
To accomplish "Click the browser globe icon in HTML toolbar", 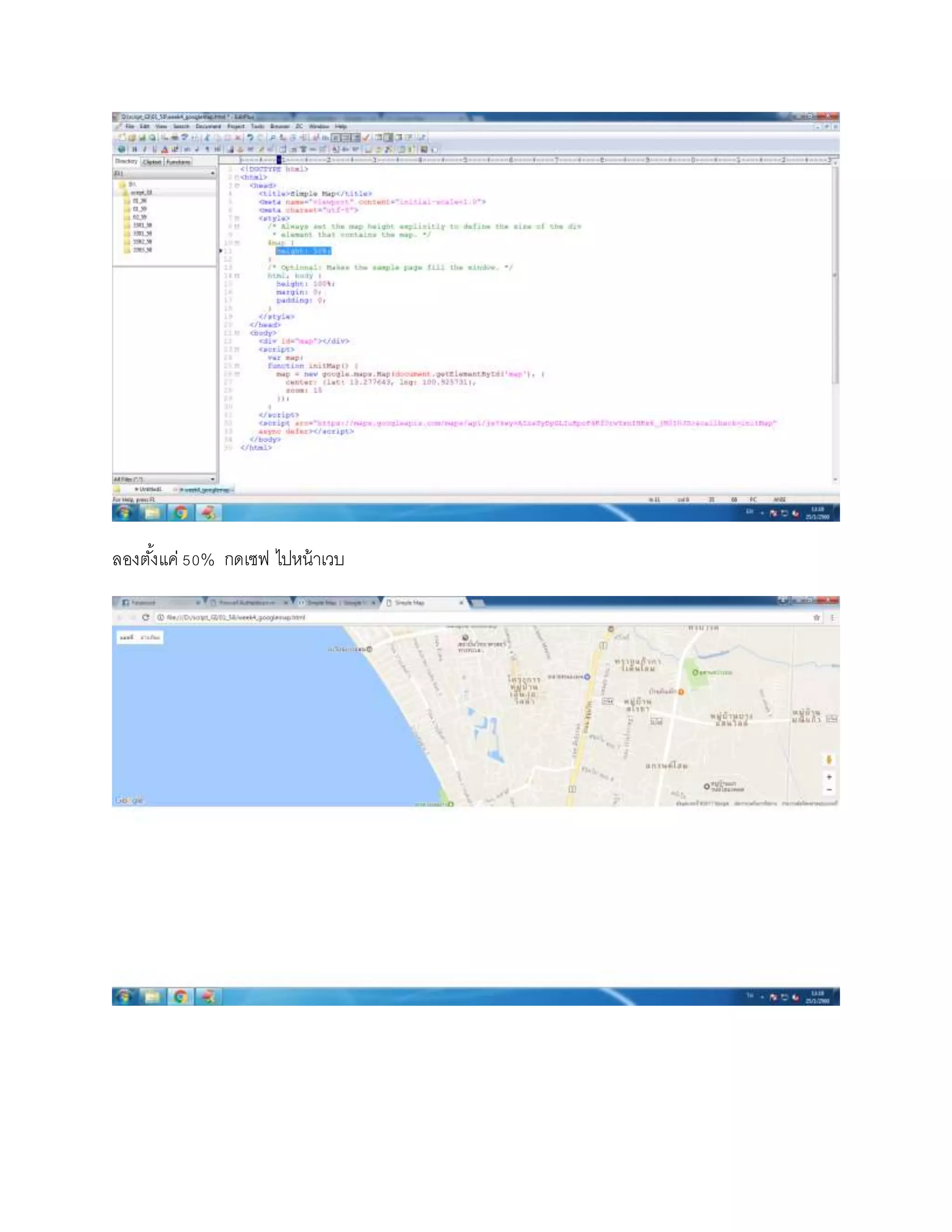I will tap(121, 150).
